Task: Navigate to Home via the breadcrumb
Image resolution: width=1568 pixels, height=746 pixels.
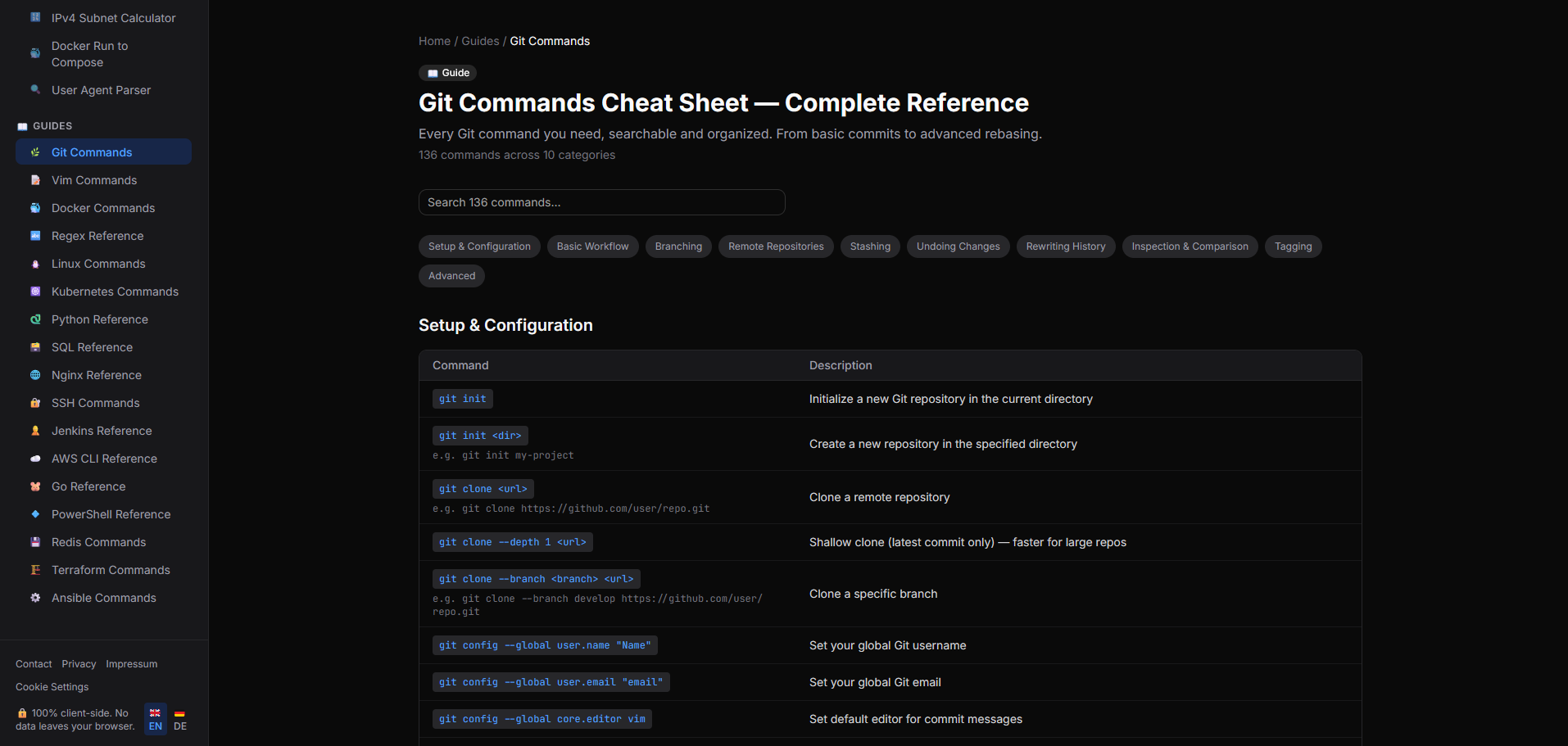Action: [x=434, y=41]
